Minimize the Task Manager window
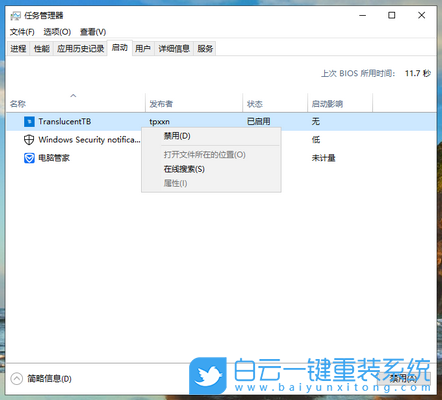The image size is (442, 400). [x=363, y=15]
